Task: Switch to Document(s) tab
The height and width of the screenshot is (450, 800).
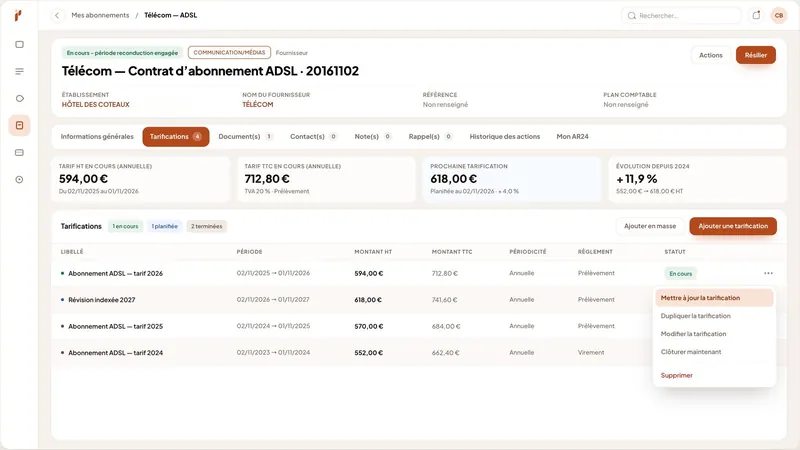Action: 245,137
